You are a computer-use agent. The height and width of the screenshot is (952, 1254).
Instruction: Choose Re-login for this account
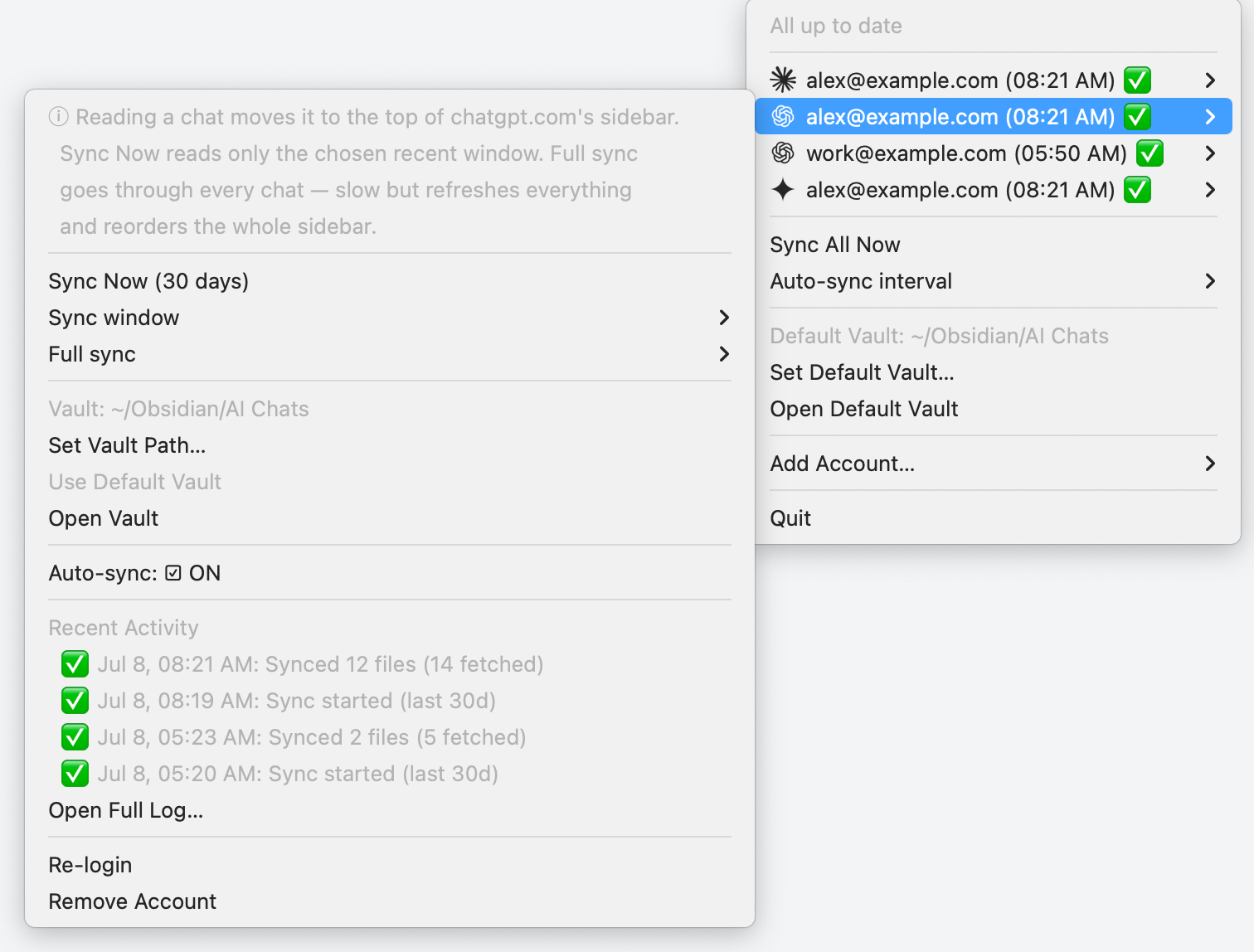tap(390, 865)
